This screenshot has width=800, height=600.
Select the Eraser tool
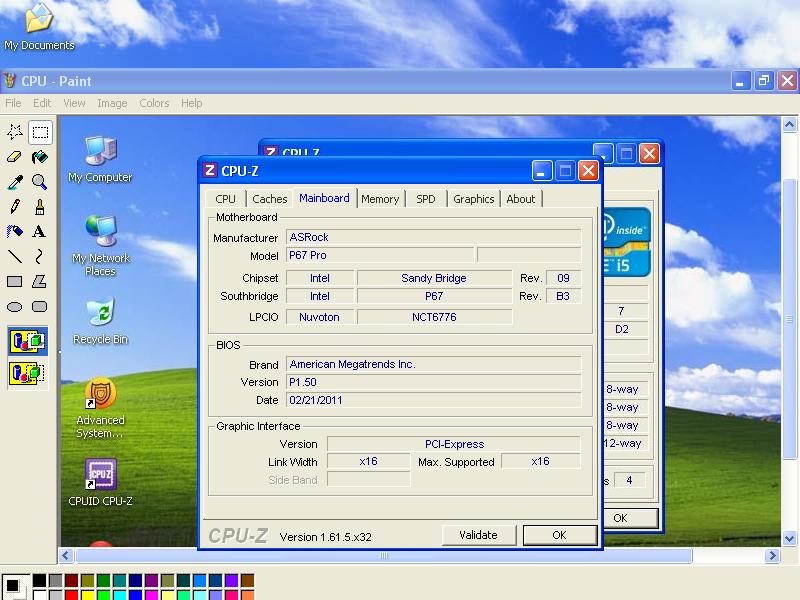click(15, 156)
